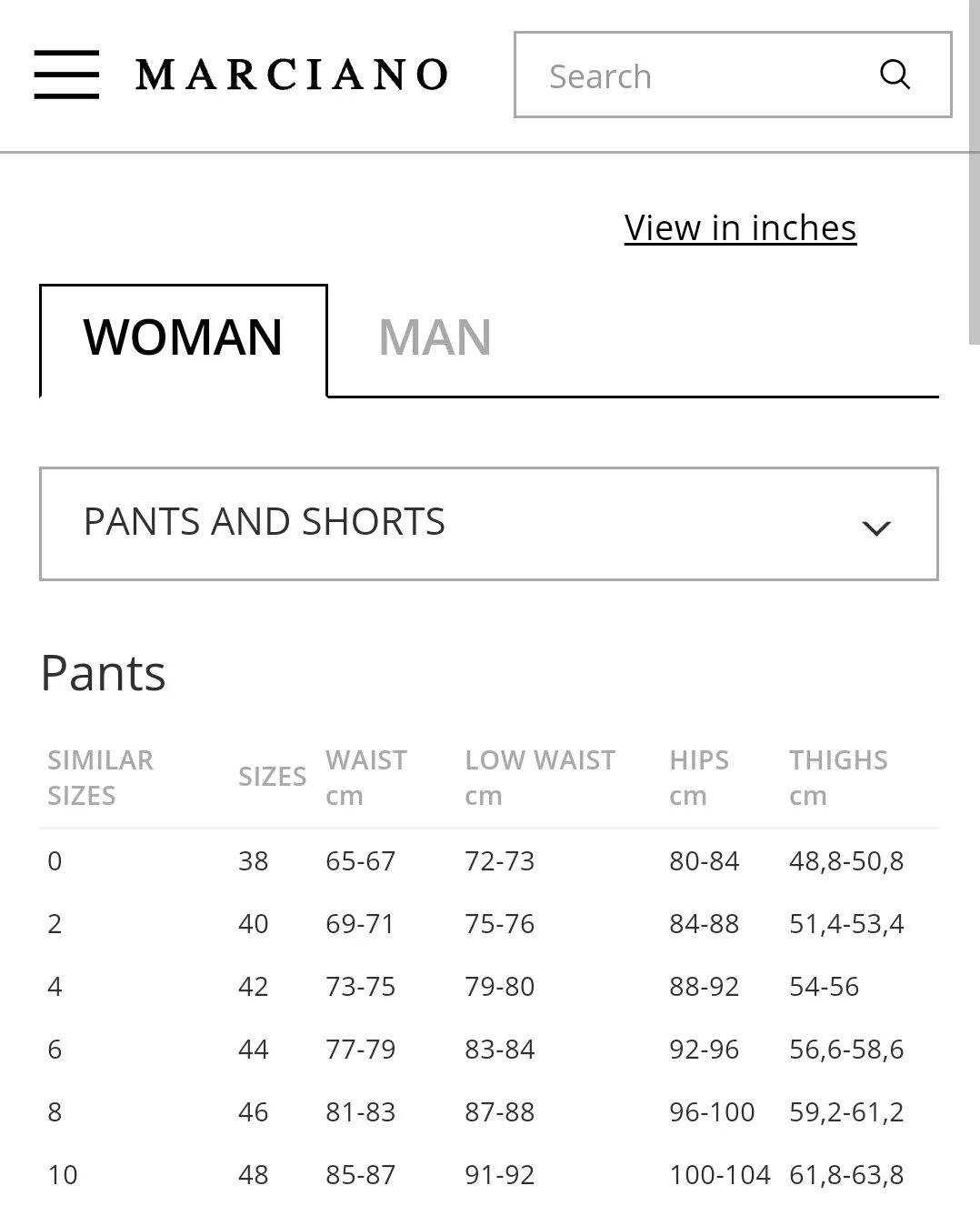
Task: Select the size 38 table row
Action: [489, 860]
